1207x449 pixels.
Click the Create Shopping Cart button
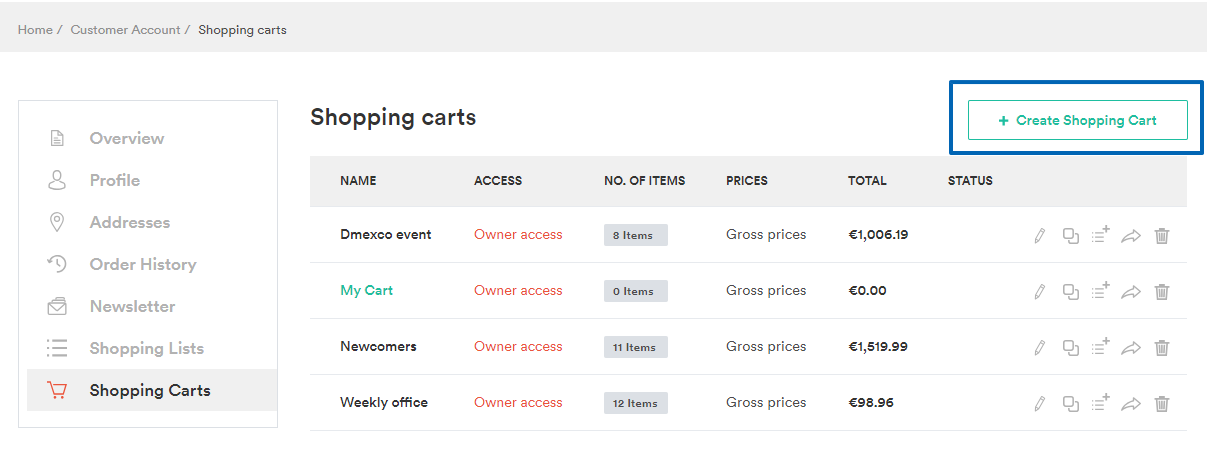pyautogui.click(x=1077, y=120)
